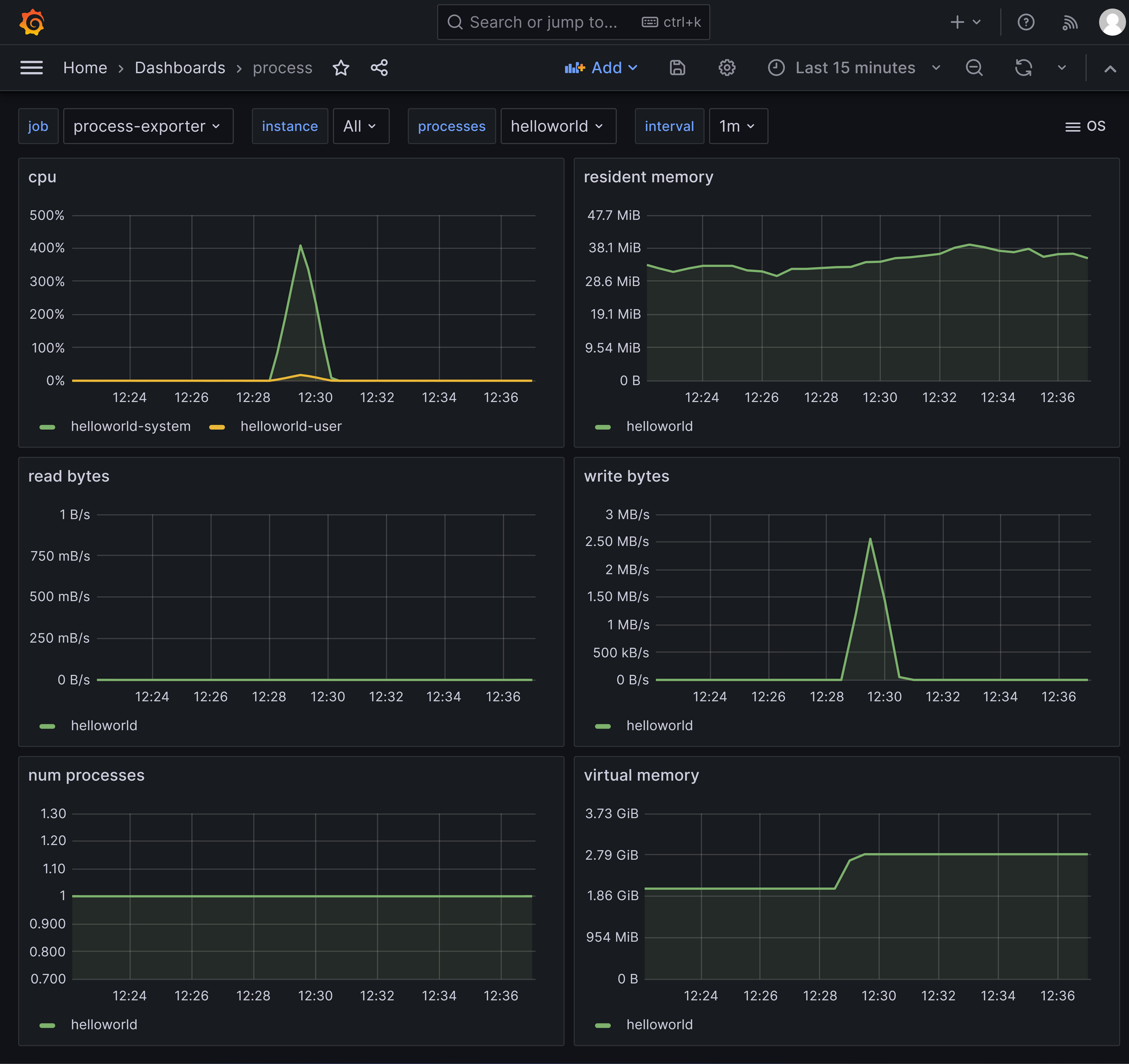Screen dimensions: 1129x1064
Task: Open dashboard settings gear
Action: 727,67
